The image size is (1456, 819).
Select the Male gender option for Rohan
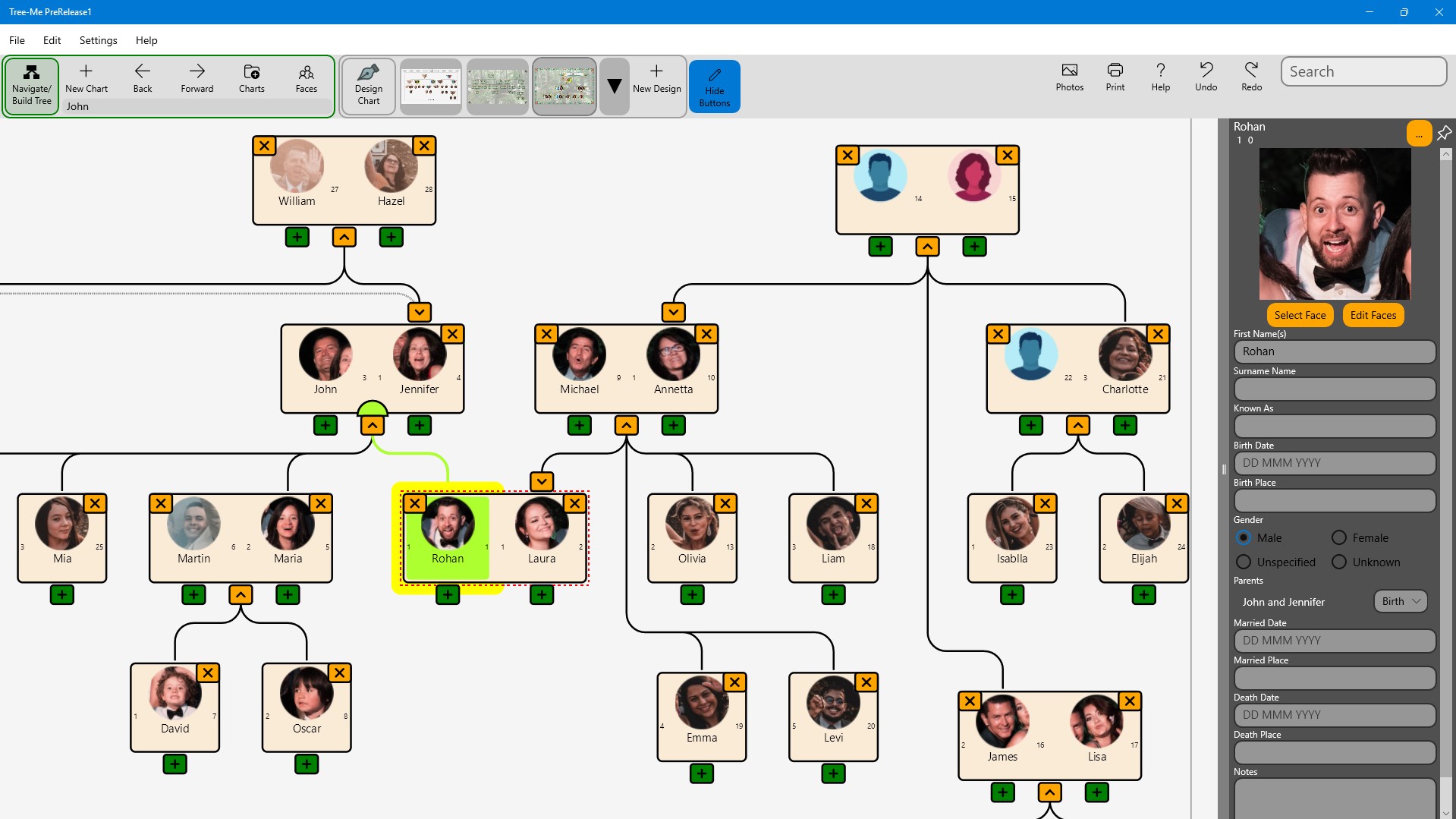click(1244, 537)
